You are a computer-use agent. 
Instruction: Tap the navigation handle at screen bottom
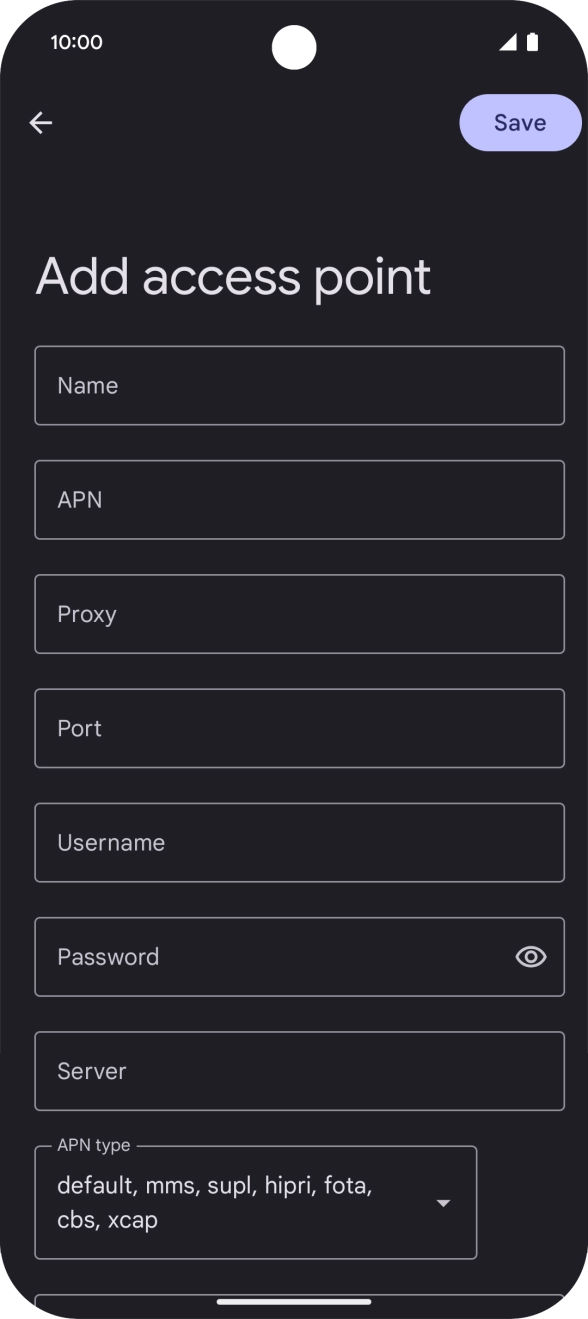294,1300
